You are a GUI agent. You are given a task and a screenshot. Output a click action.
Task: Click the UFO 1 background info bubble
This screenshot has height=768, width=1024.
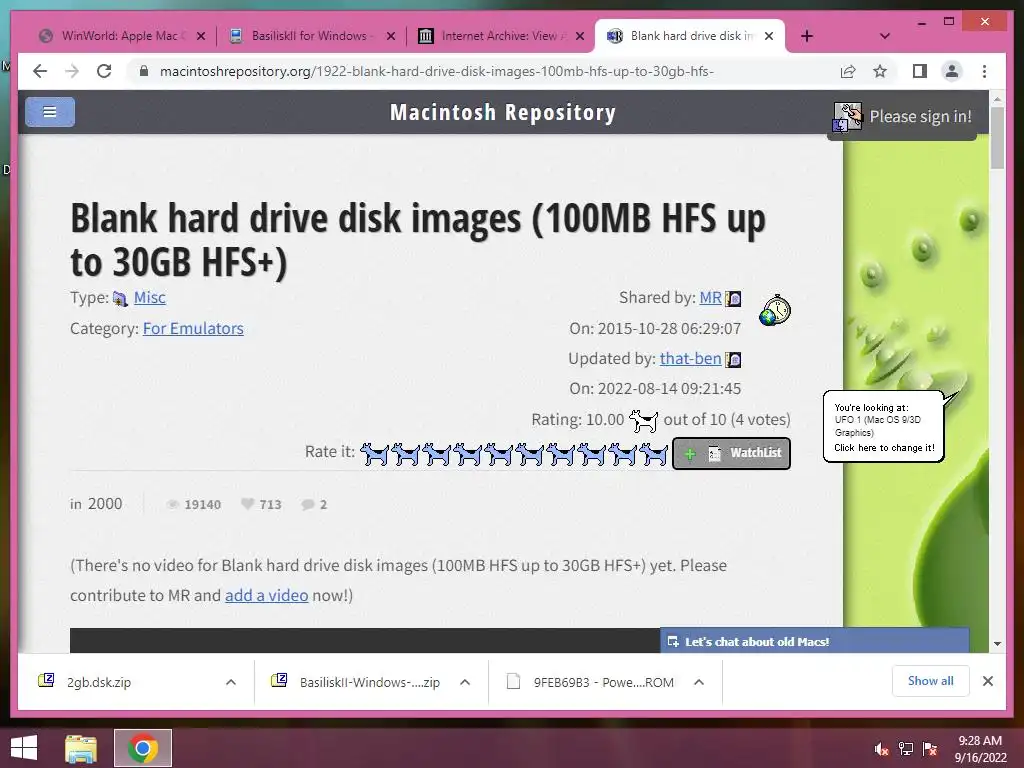point(884,426)
